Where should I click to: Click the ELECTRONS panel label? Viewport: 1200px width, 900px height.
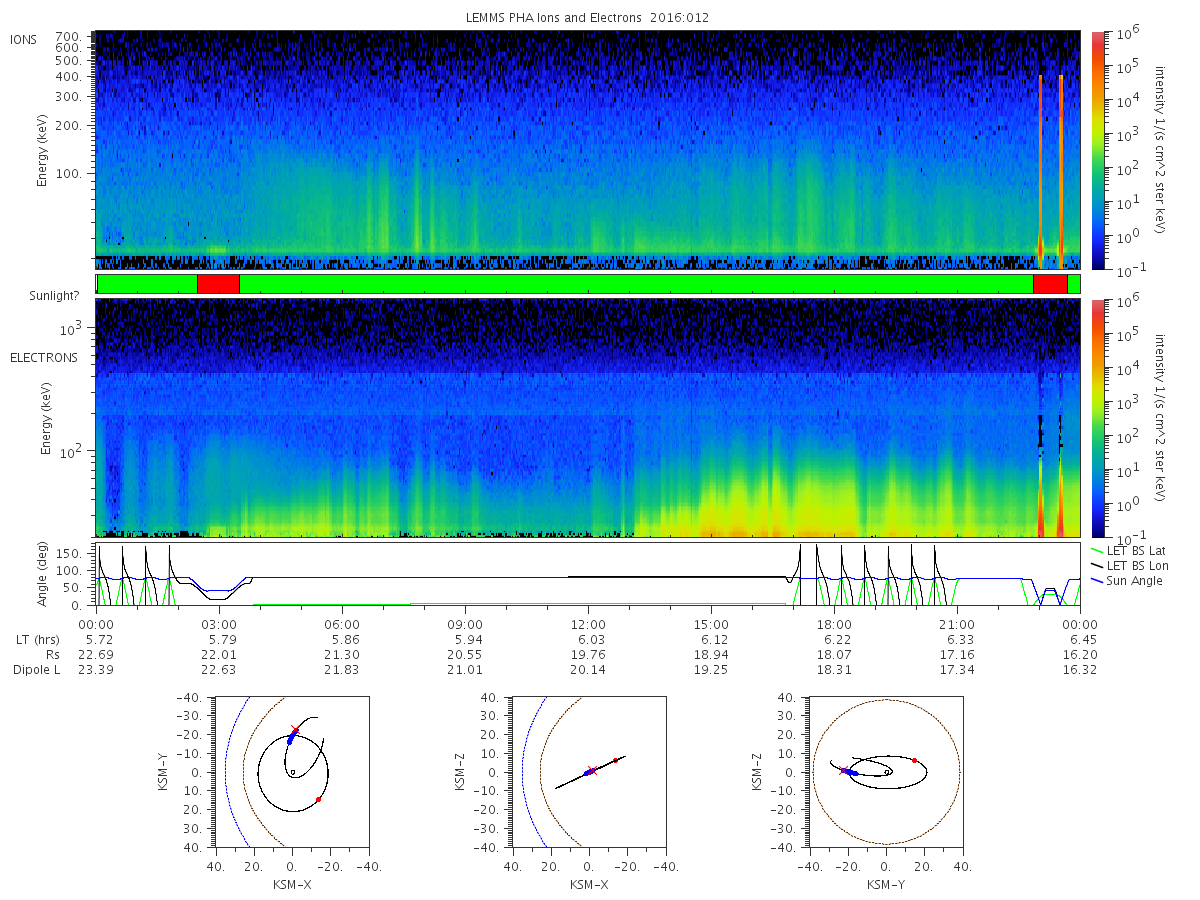click(44, 357)
